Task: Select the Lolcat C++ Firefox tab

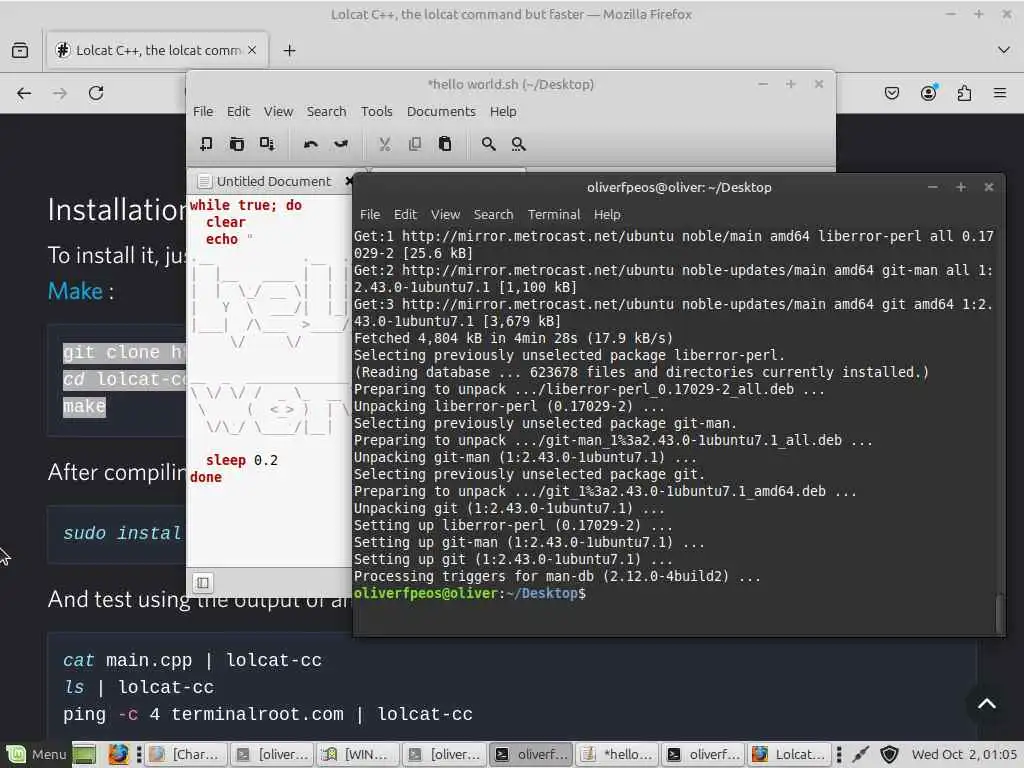Action: tap(157, 50)
